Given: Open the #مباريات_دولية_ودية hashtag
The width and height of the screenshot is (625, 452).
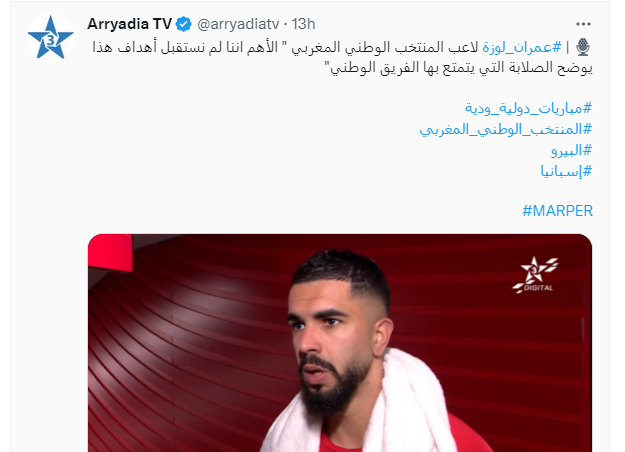Looking at the screenshot, I should (x=529, y=108).
